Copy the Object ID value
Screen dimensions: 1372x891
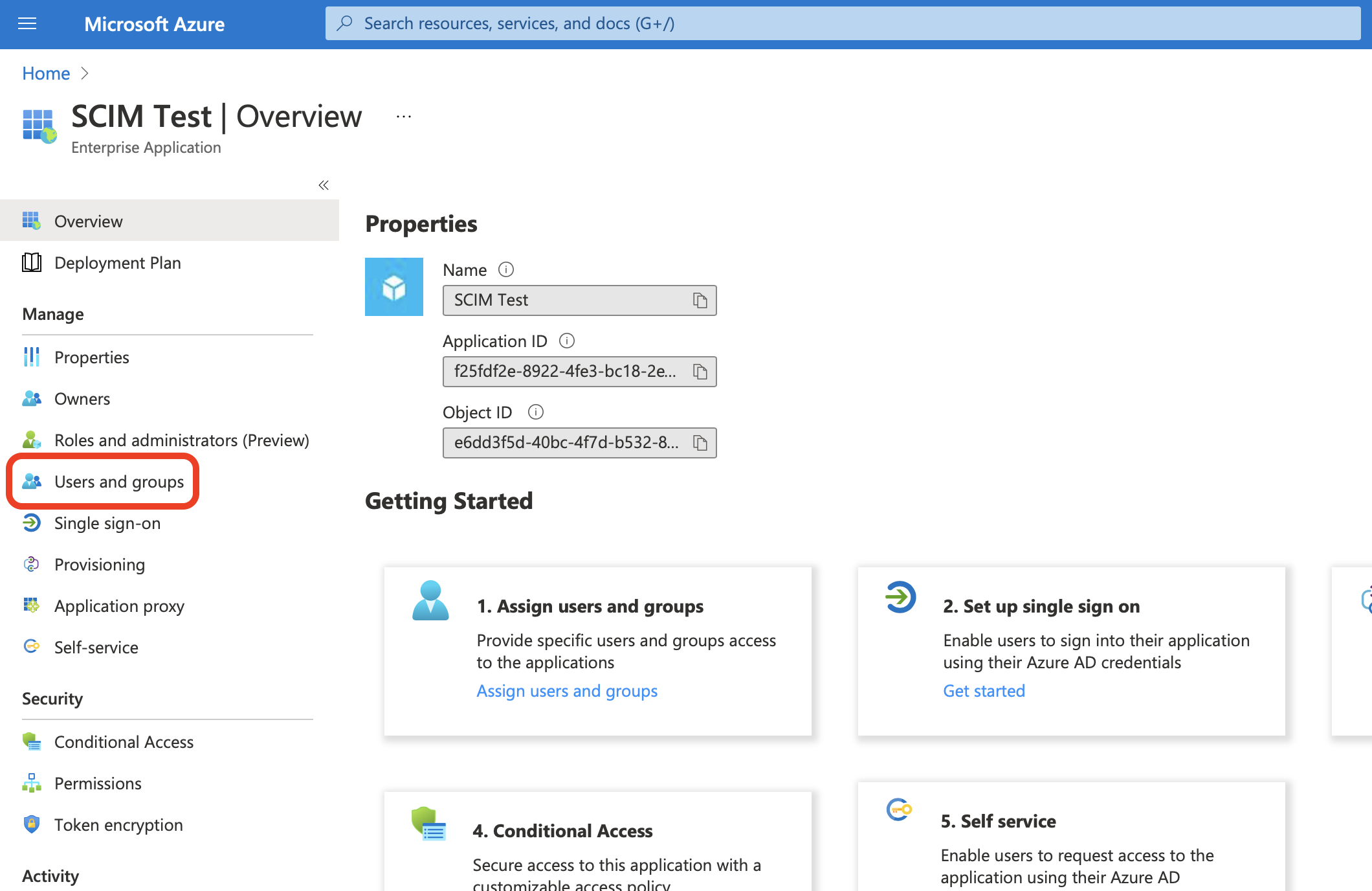tap(700, 443)
